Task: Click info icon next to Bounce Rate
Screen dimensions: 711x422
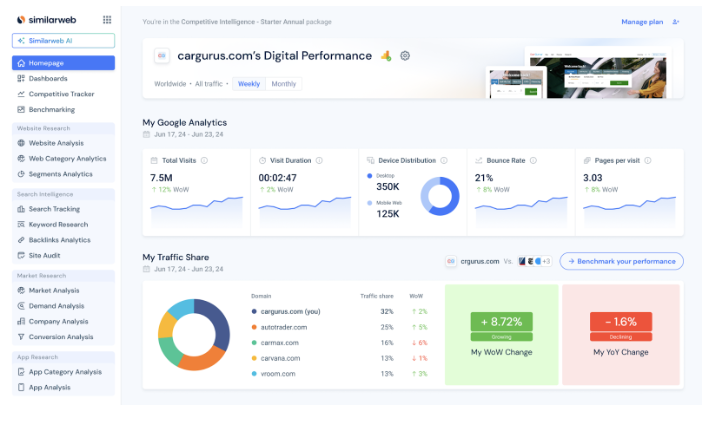Action: click(x=533, y=160)
